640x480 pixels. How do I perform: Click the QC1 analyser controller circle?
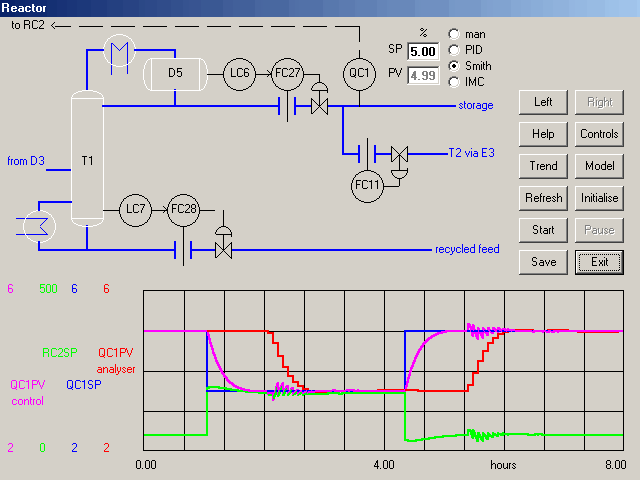(x=359, y=73)
